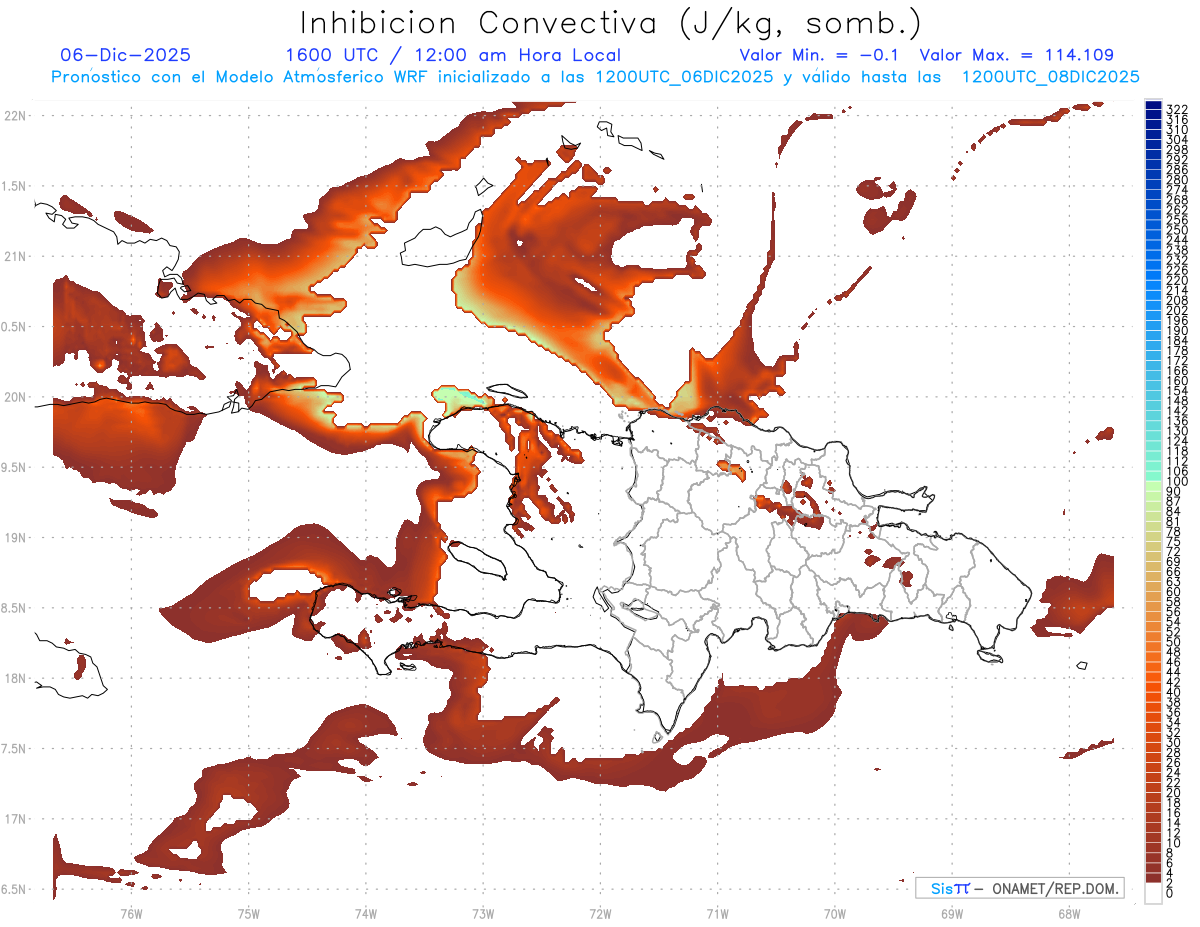Image resolution: width=1200 pixels, height=927 pixels.
Task: Click the 8.5N latitude label
Action: coord(15,608)
